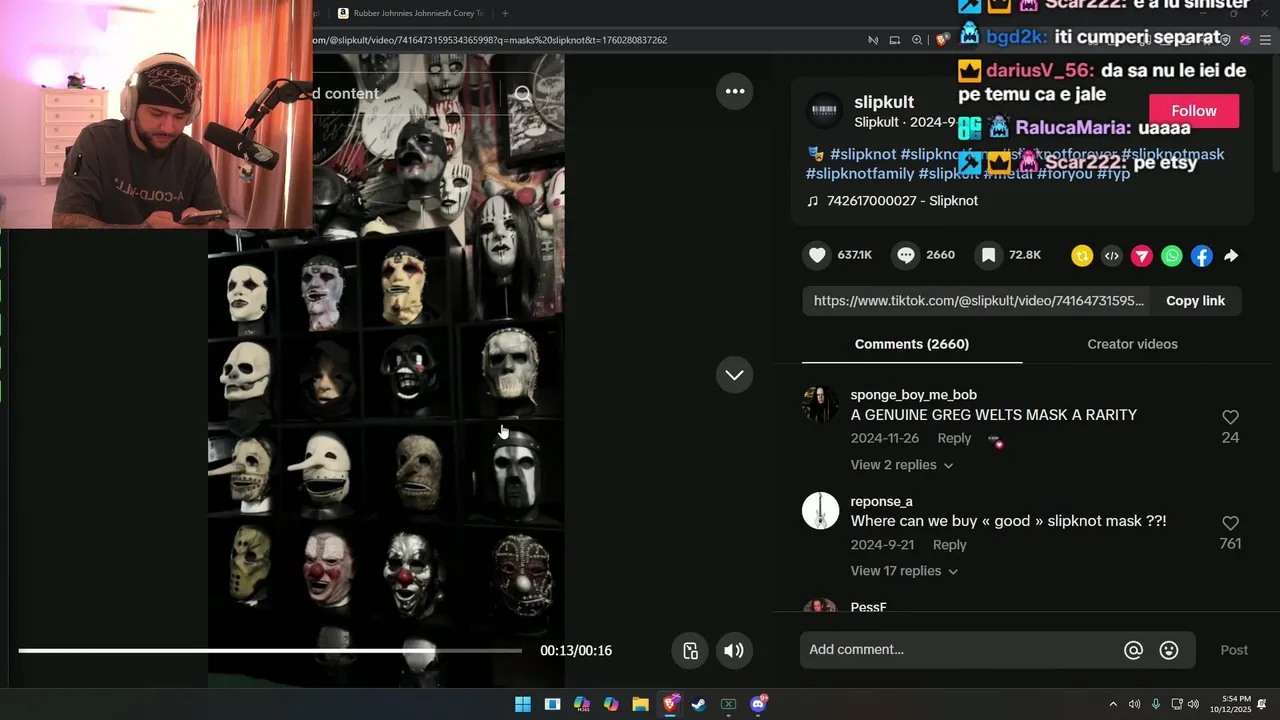Open File Explorer from taskbar
Image resolution: width=1280 pixels, height=720 pixels.
tap(640, 704)
